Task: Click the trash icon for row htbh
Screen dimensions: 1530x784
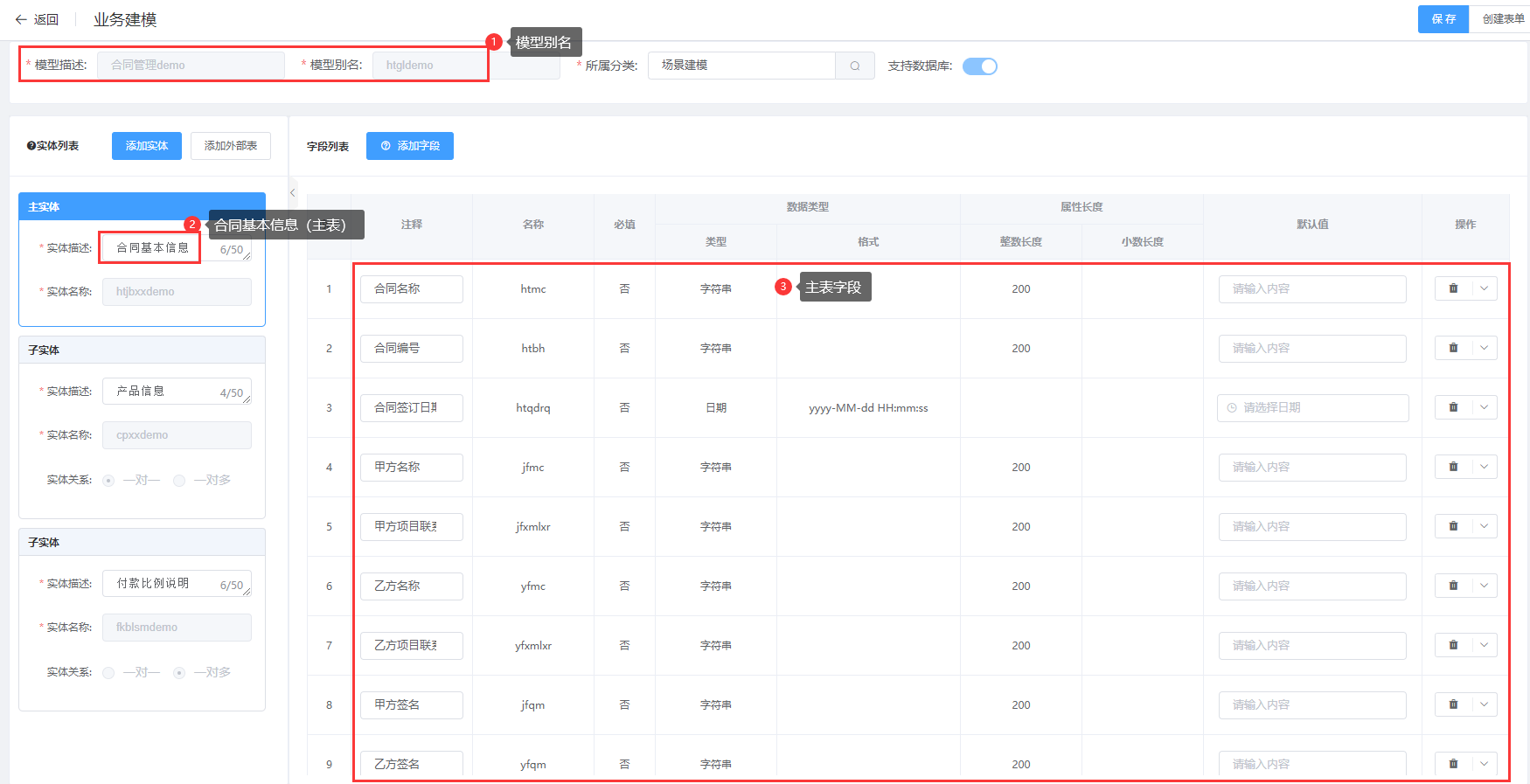Action: pos(1453,348)
